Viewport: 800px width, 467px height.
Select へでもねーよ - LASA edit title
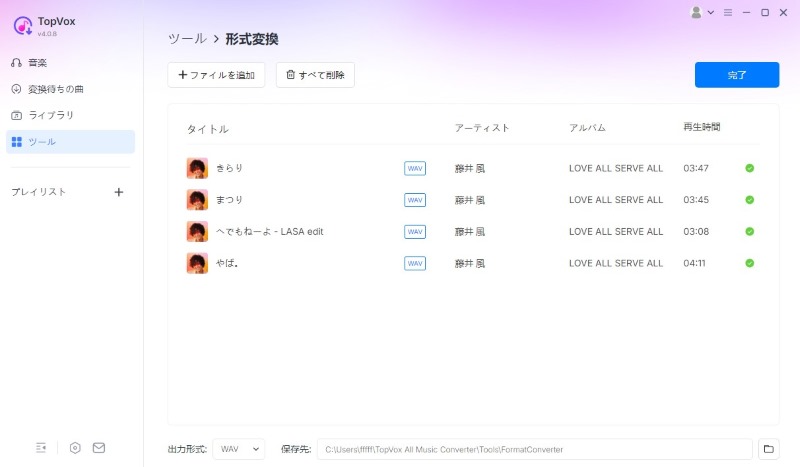pyautogui.click(x=269, y=231)
